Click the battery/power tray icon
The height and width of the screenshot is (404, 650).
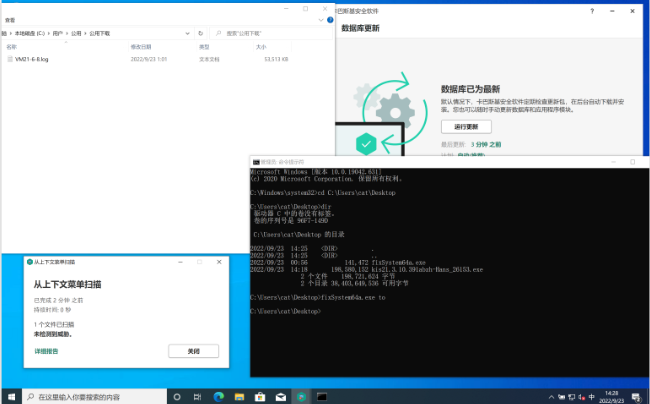pyautogui.click(x=561, y=397)
